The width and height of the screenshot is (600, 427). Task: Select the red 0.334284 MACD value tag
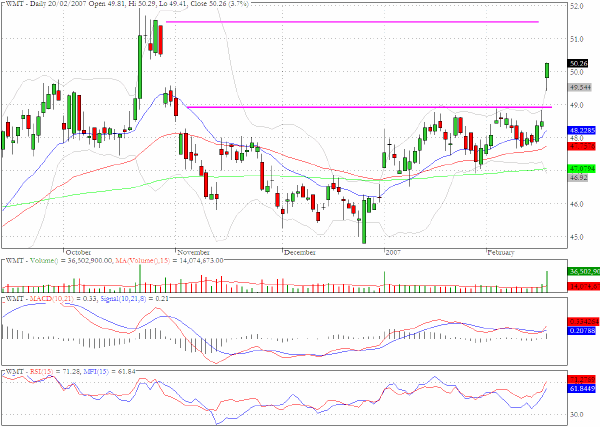pos(582,321)
